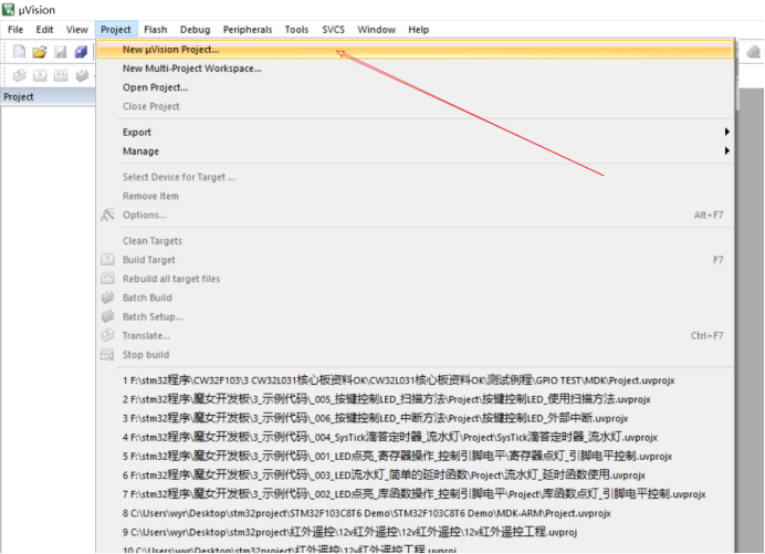Open the Flash menu
765x554 pixels.
[155, 30]
